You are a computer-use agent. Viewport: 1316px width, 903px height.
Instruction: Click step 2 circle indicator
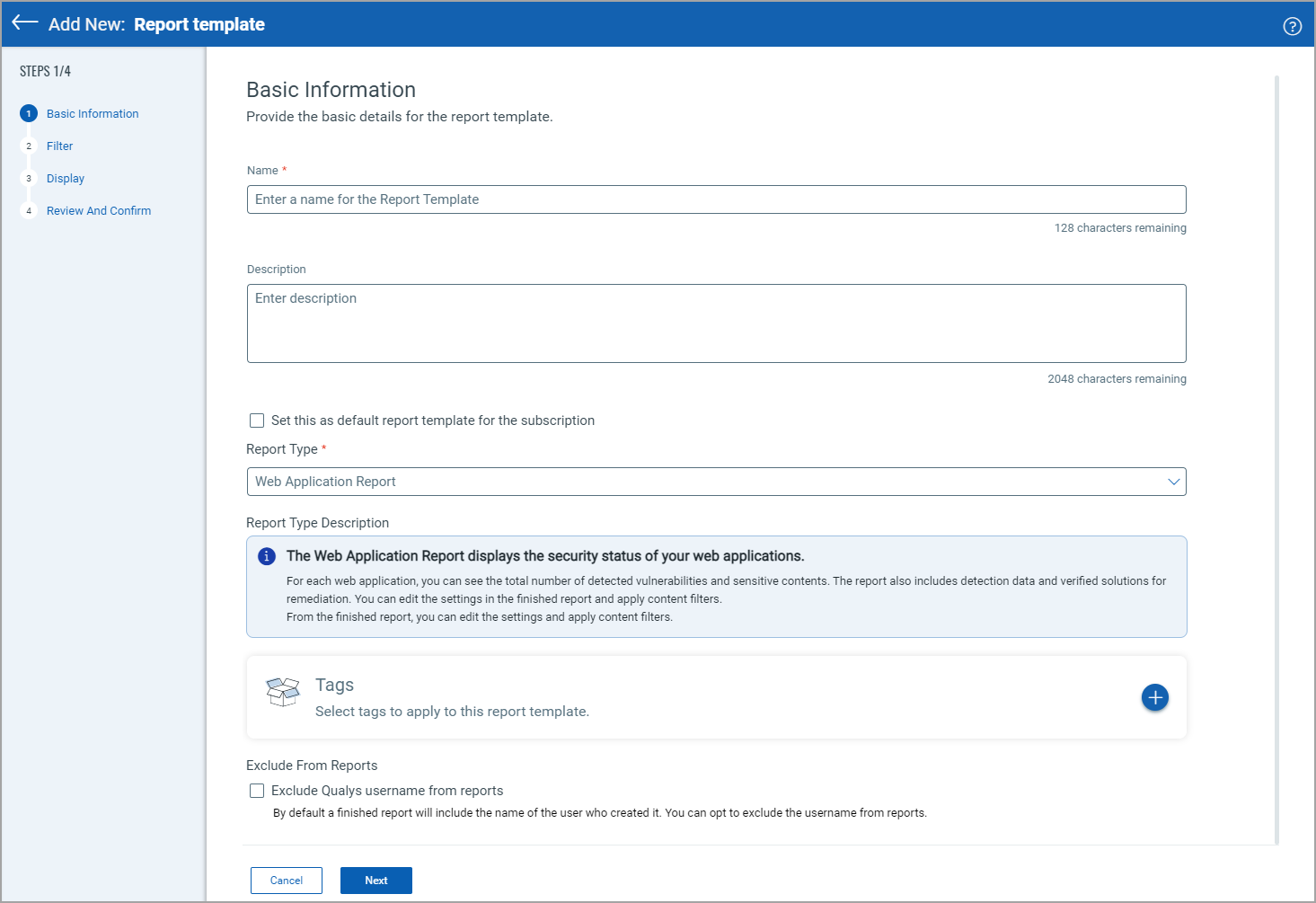coord(29,146)
